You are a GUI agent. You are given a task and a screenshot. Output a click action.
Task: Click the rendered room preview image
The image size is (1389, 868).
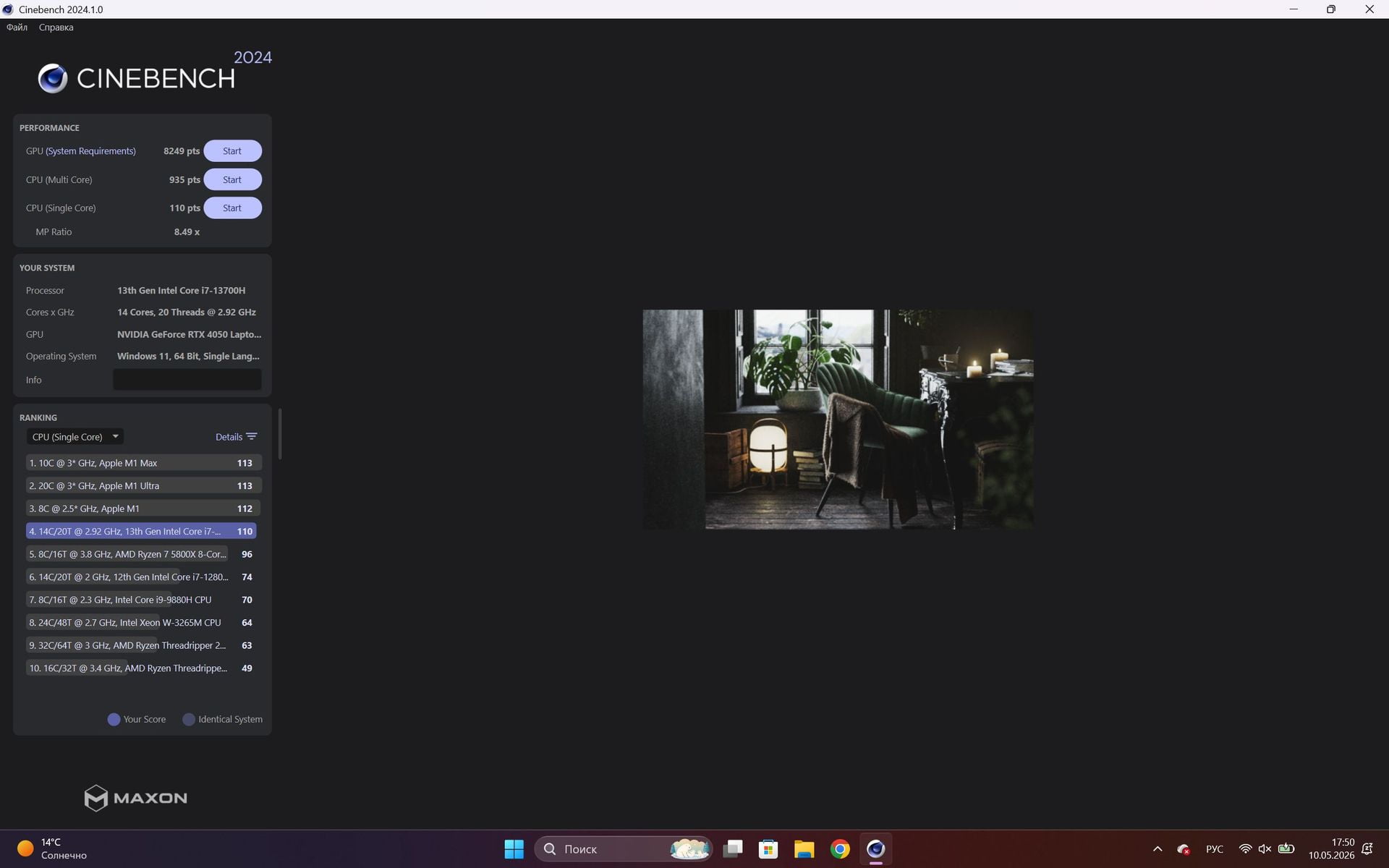[x=838, y=420]
